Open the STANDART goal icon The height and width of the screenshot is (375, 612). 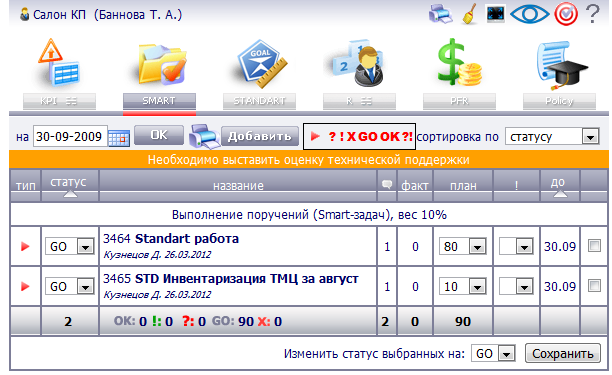(x=261, y=63)
